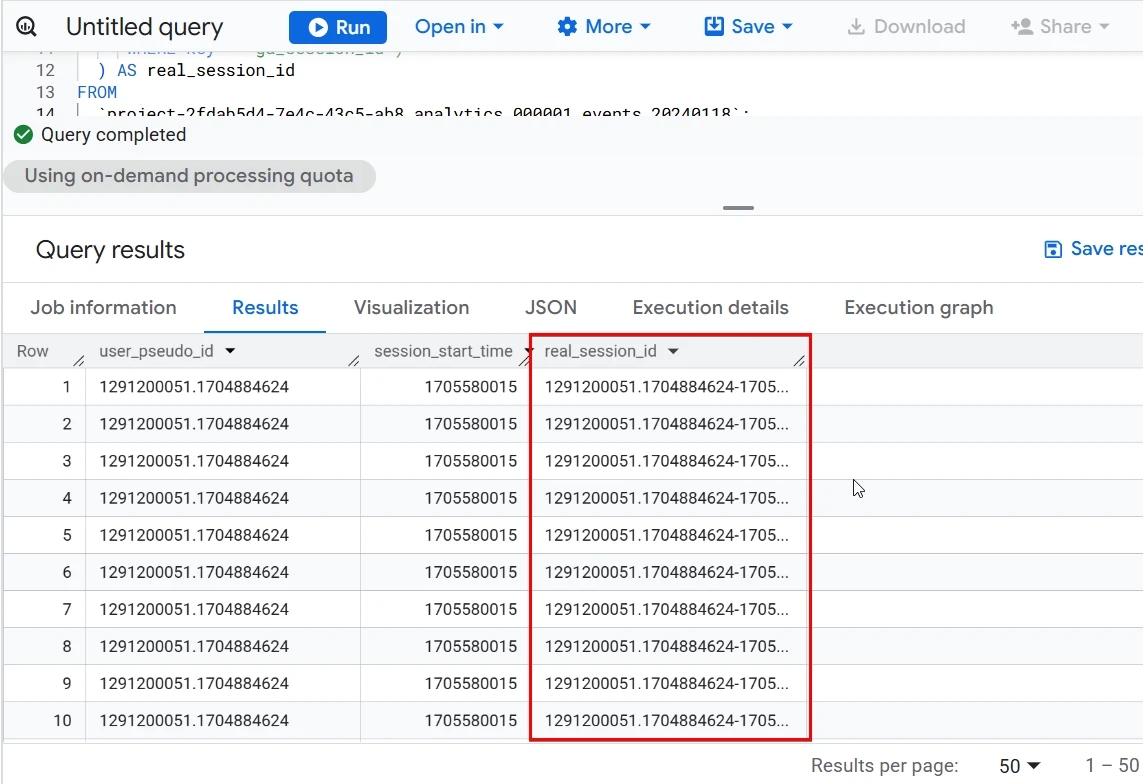Select real_session_id cell in row 5
Screen dimensions: 1143x784
click(x=670, y=536)
